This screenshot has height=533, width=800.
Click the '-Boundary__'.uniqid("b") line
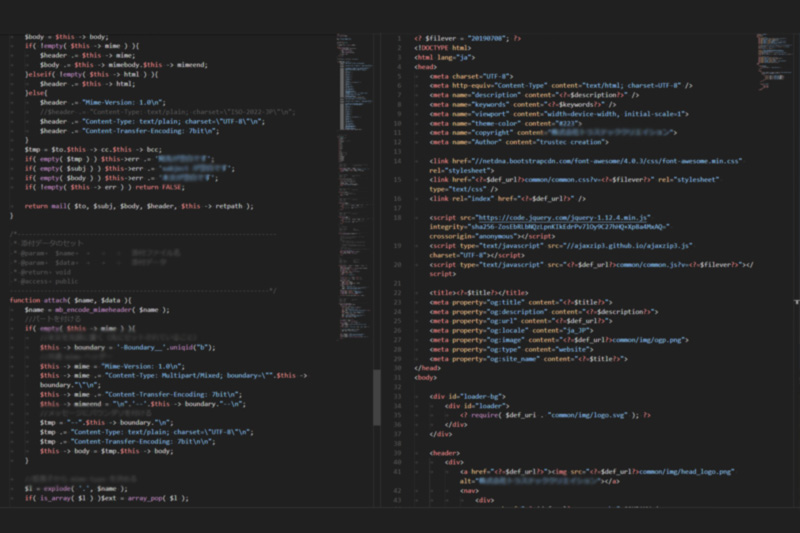point(128,348)
